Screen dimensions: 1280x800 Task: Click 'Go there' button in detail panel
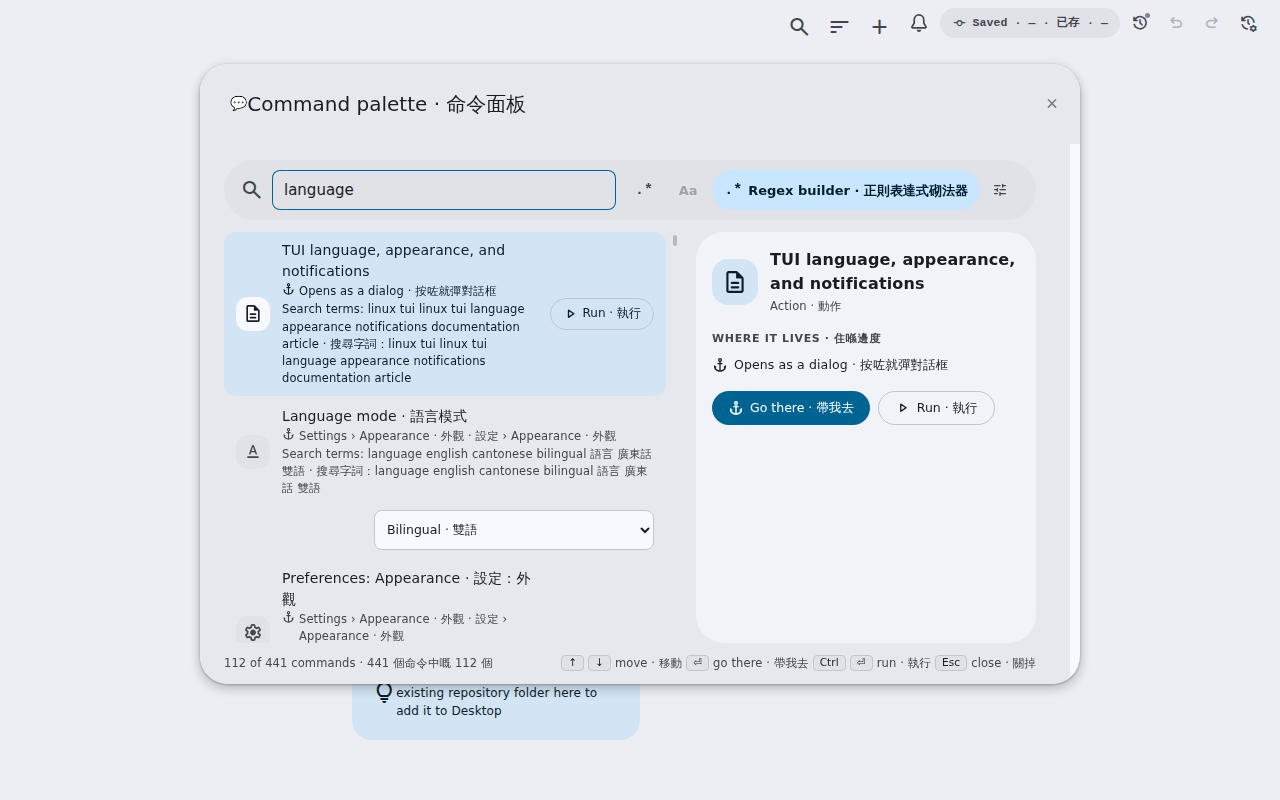pyautogui.click(x=791, y=408)
